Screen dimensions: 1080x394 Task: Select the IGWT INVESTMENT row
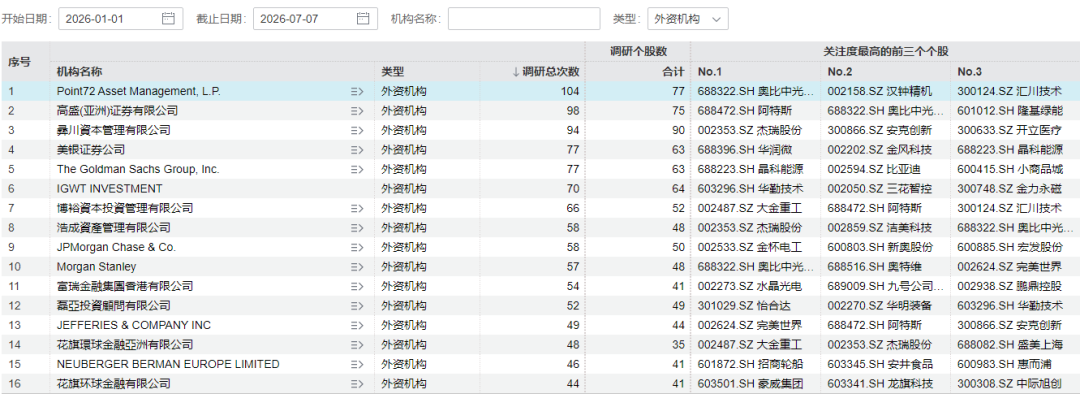pos(540,189)
